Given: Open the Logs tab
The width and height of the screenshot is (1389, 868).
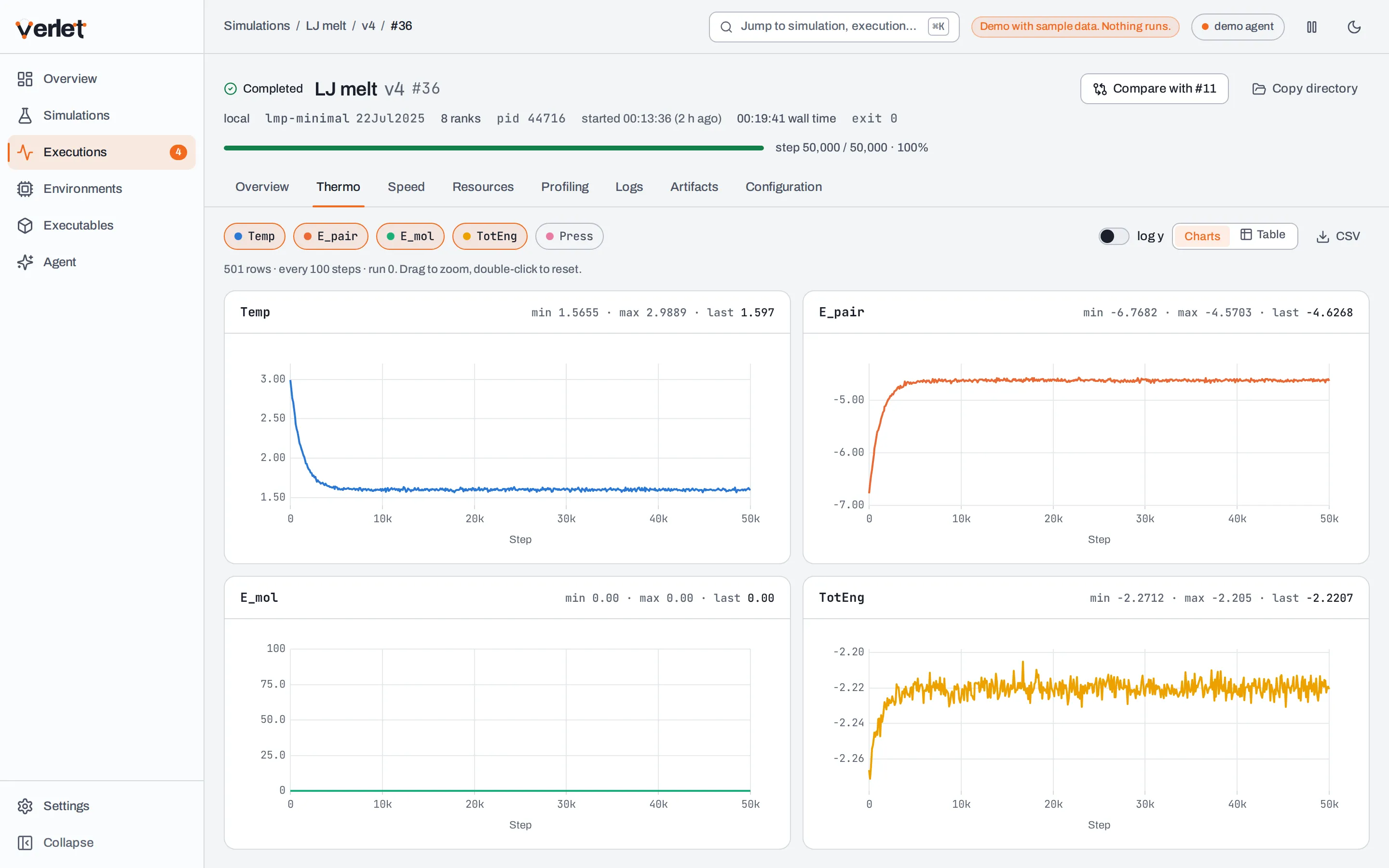Looking at the screenshot, I should click(628, 187).
